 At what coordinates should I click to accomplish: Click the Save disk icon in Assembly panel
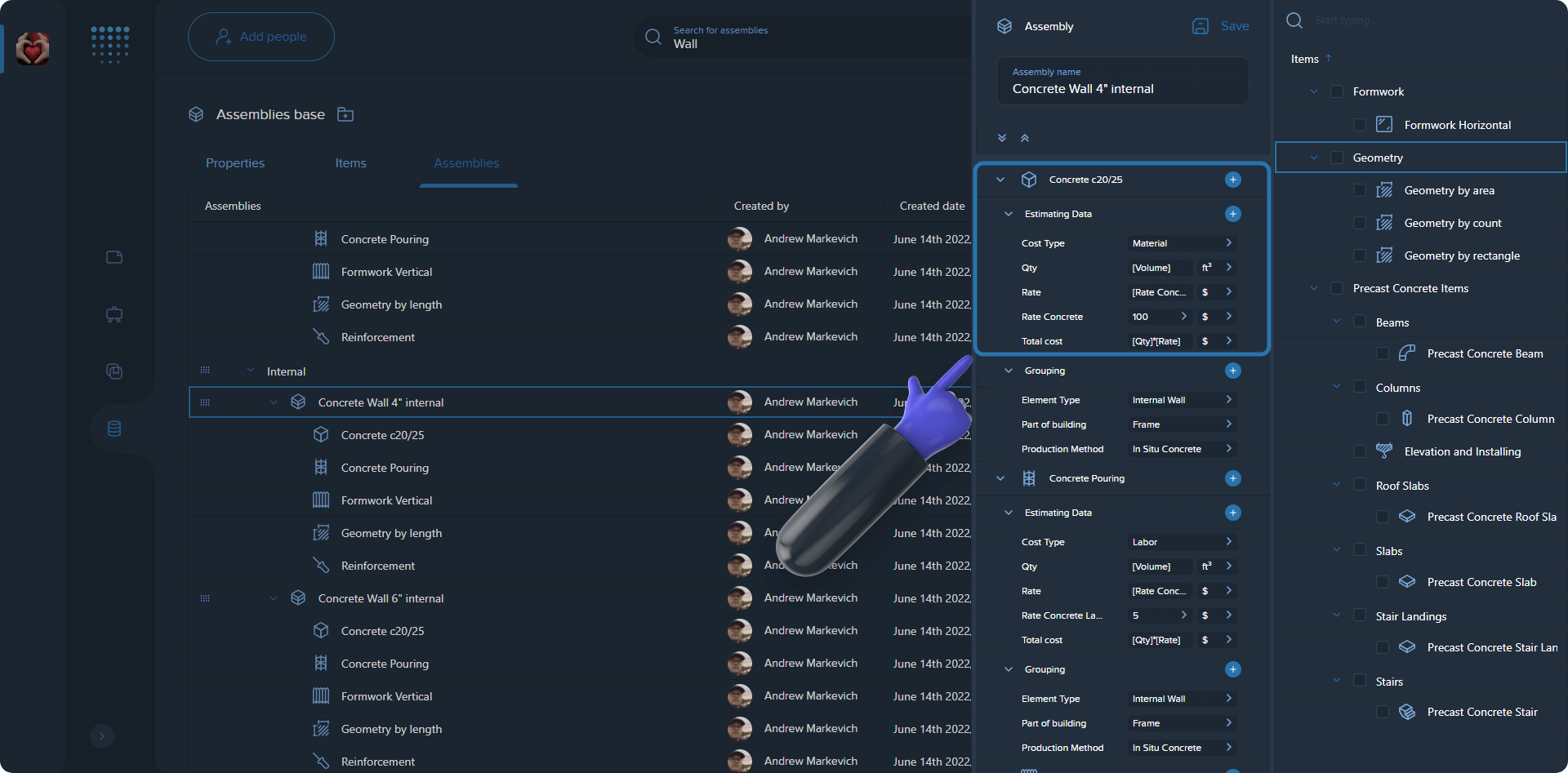tap(1200, 26)
